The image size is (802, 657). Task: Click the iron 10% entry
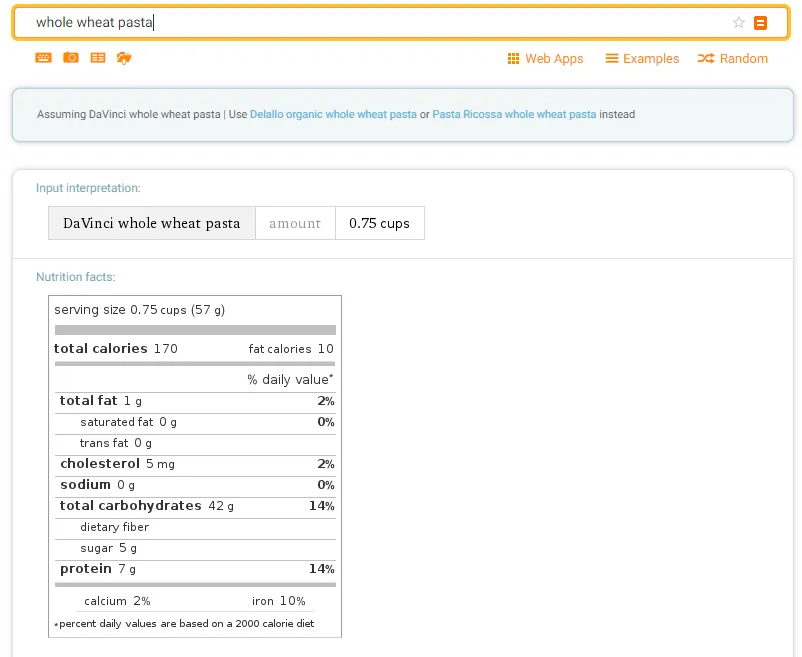278,601
